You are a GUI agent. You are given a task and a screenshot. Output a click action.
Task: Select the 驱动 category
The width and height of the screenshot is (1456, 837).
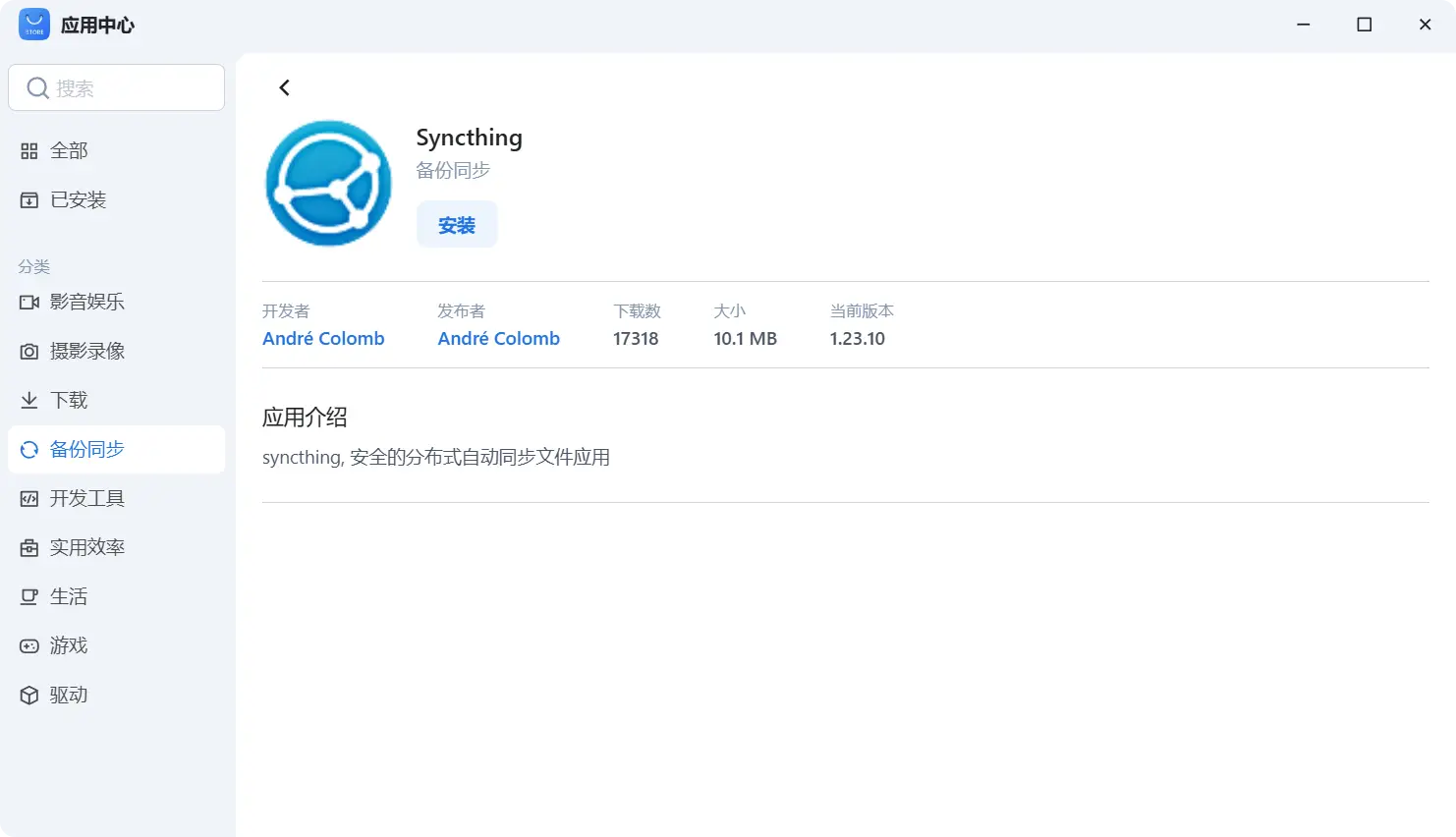click(x=116, y=695)
